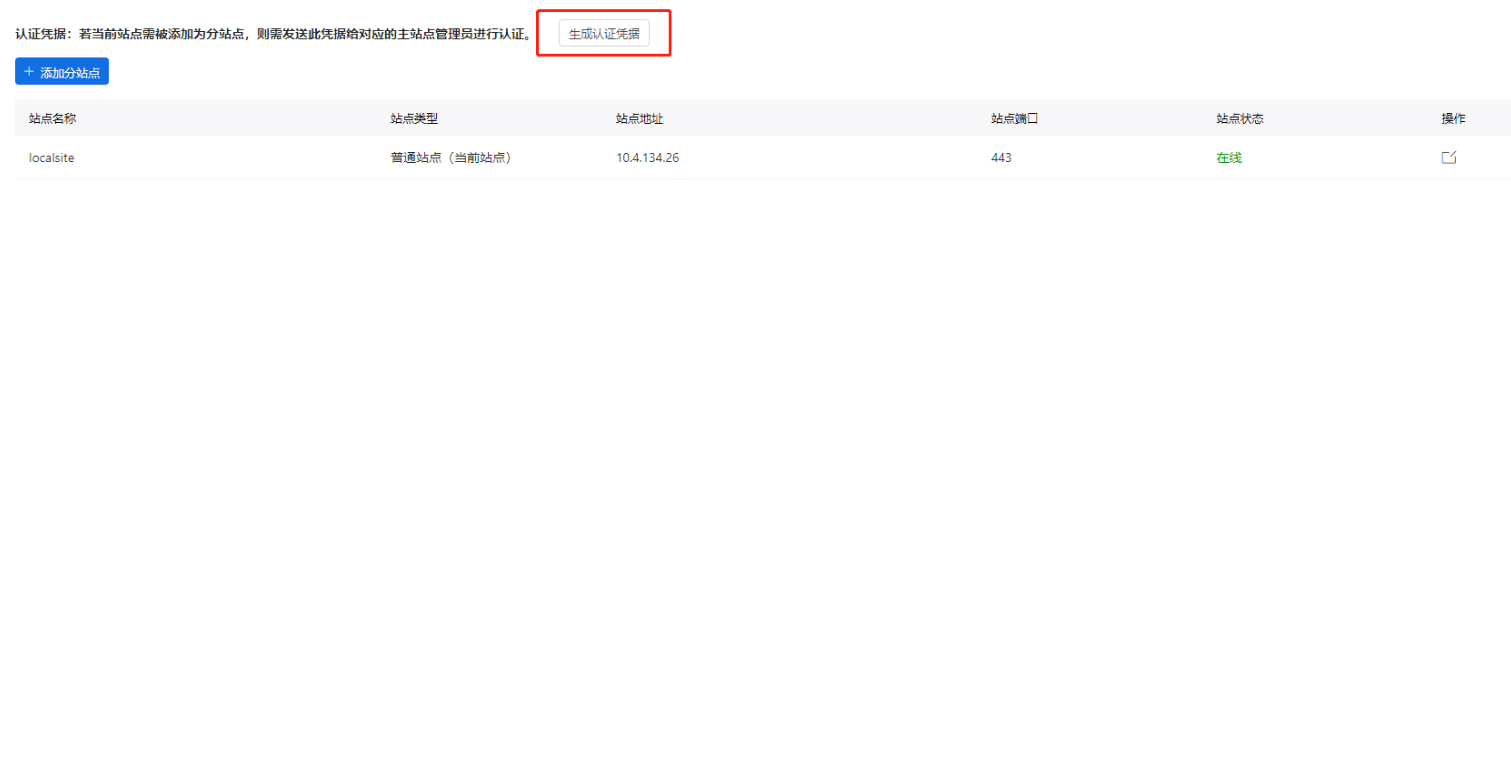Viewport: 1511px width, 769px height.
Task: Select the 普通站点（当前站点）cell
Action: pos(451,158)
